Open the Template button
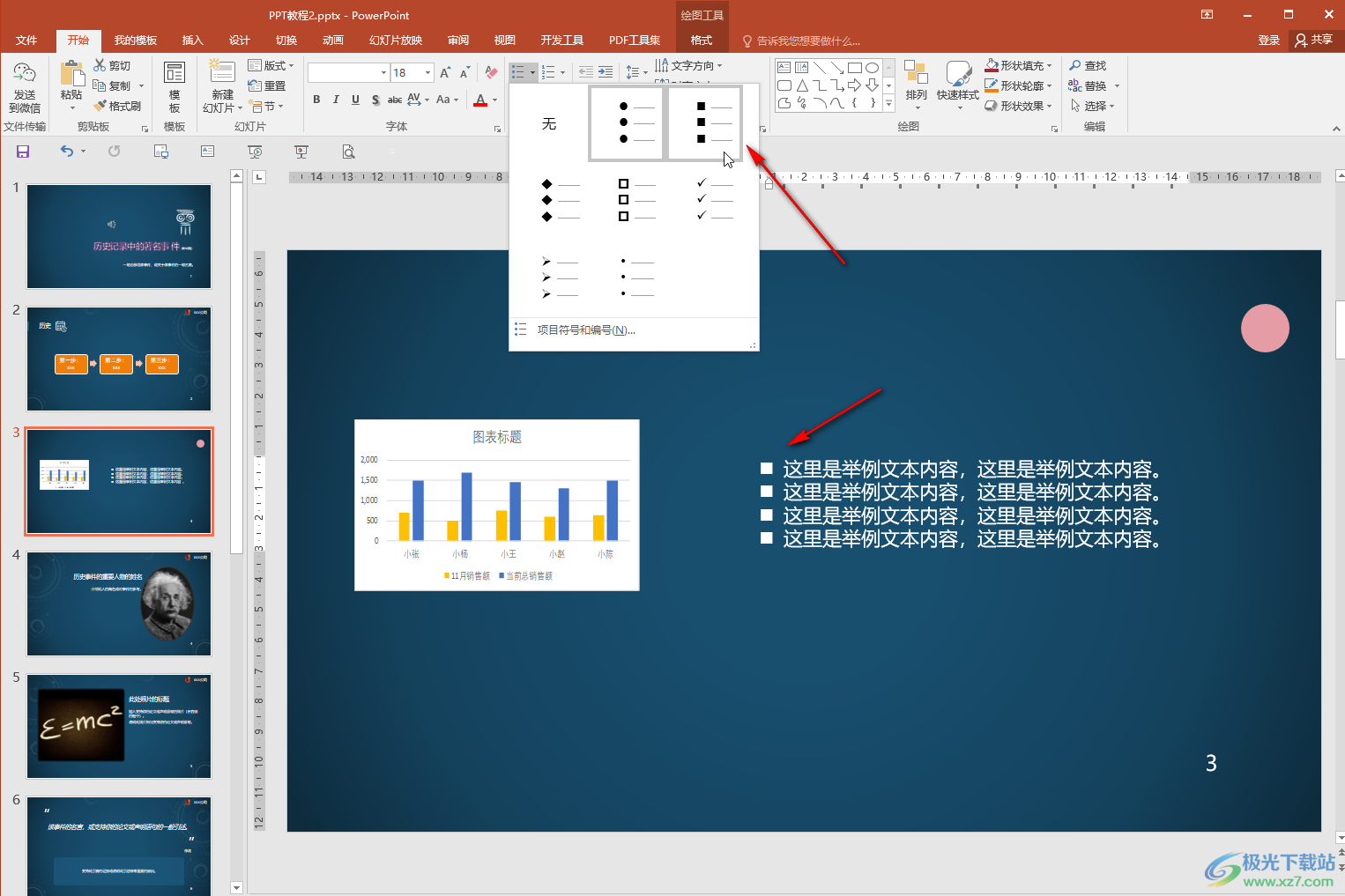This screenshot has height=896, width=1345. point(175,87)
